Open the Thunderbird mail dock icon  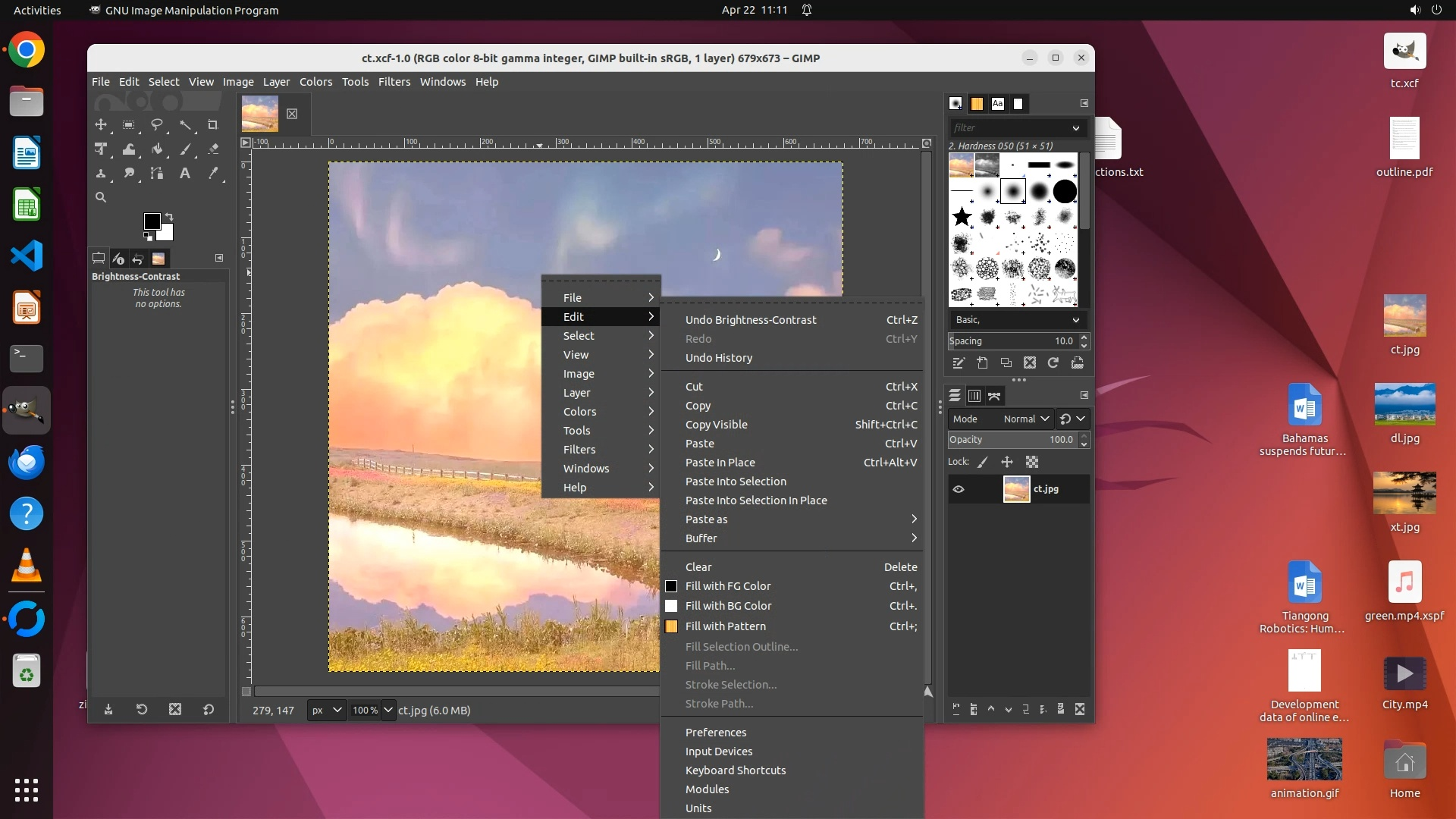(x=27, y=462)
